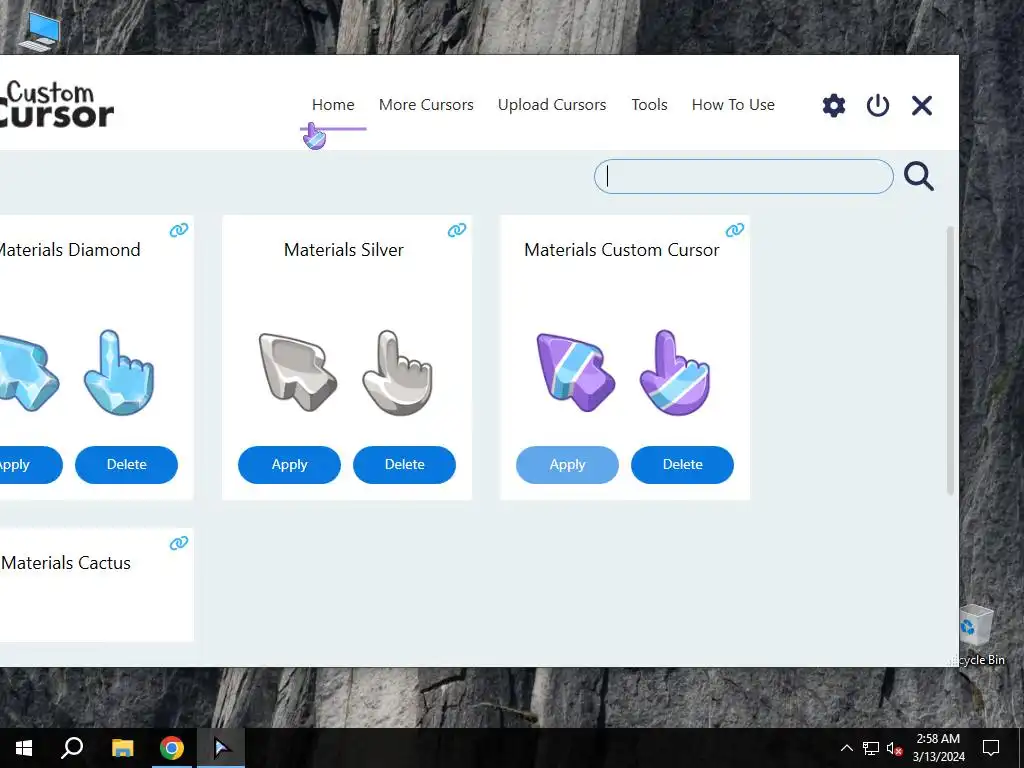1024x768 pixels.
Task: Select the silver arrow cursor image
Action: (x=298, y=372)
